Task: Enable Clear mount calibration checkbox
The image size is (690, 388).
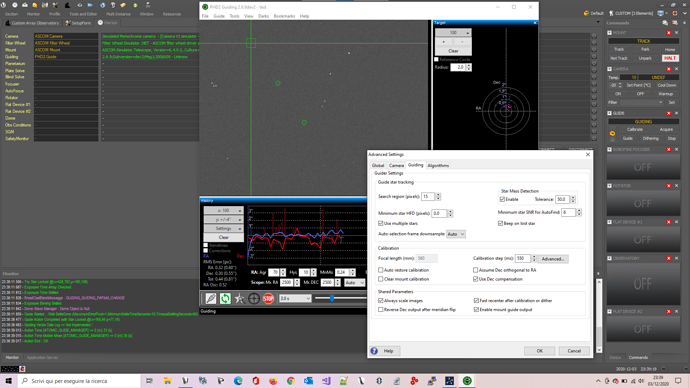Action: pyautogui.click(x=381, y=279)
